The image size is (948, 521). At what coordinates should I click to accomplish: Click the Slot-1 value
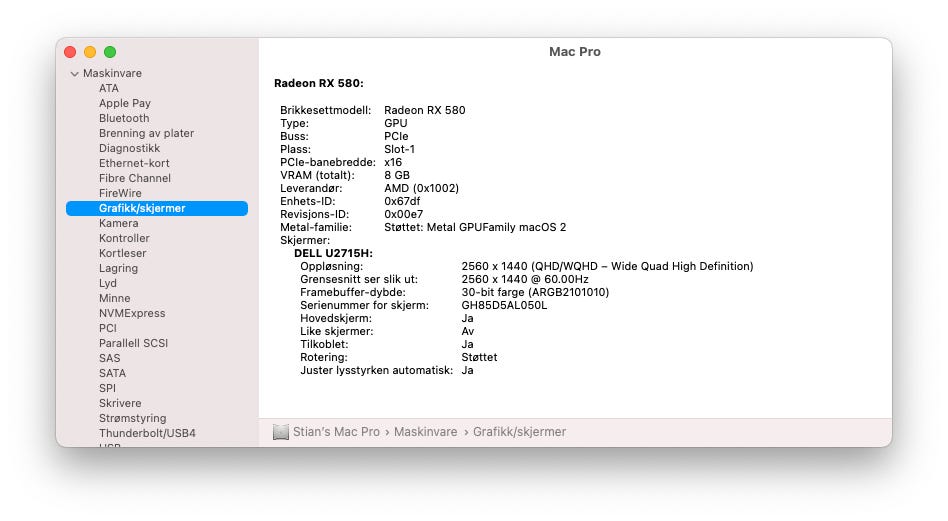point(399,149)
